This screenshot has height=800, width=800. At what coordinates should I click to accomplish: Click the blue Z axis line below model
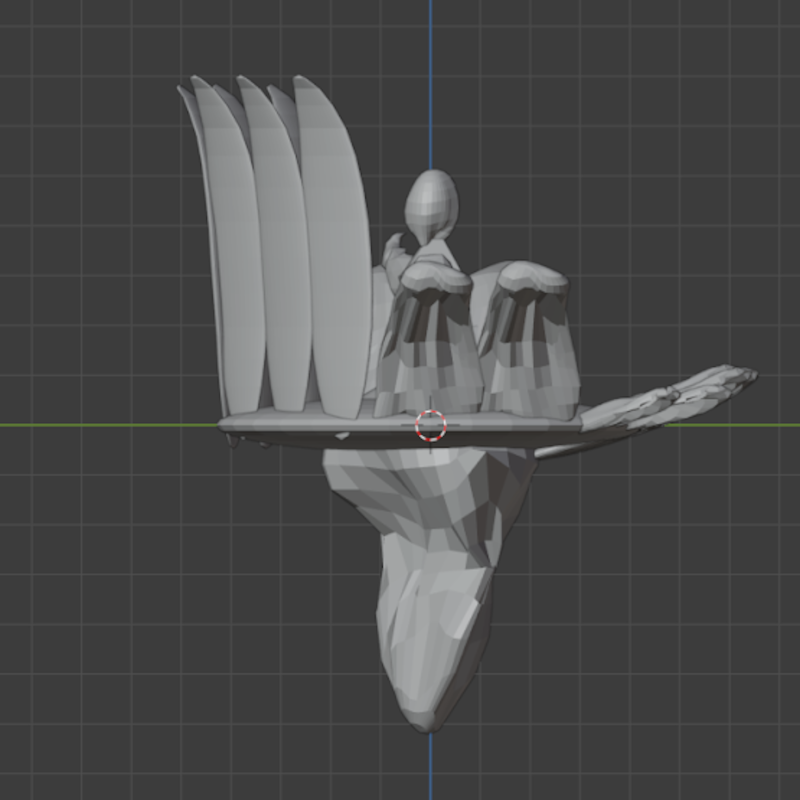(431, 770)
